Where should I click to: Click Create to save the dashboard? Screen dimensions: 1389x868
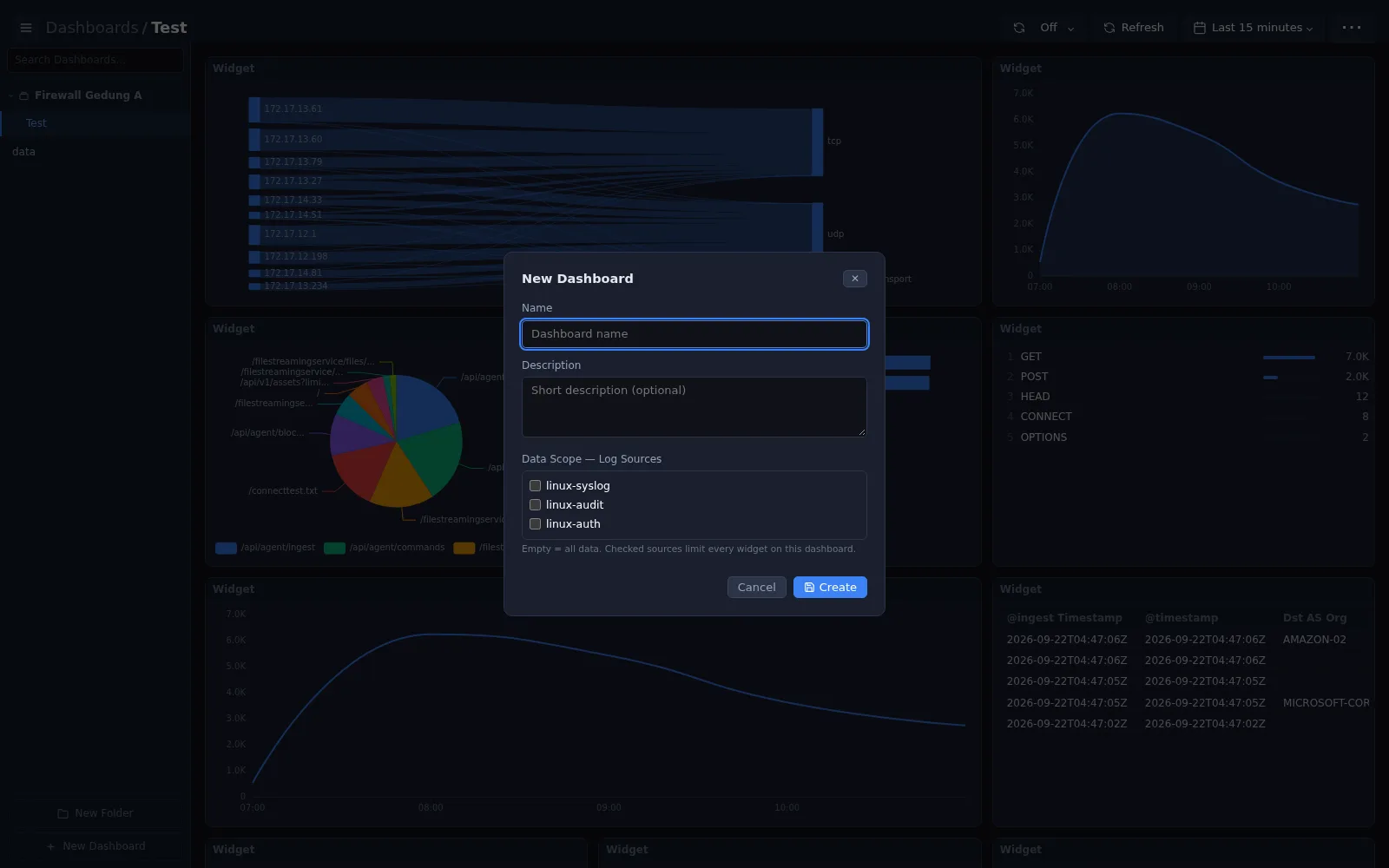[830, 588]
